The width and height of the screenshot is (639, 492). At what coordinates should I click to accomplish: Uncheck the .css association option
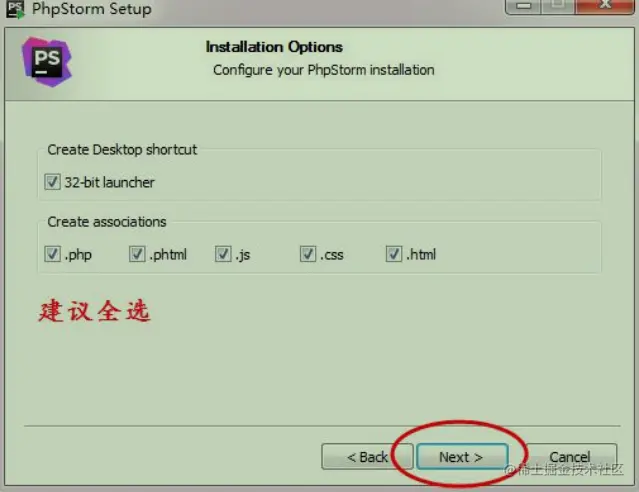[308, 254]
